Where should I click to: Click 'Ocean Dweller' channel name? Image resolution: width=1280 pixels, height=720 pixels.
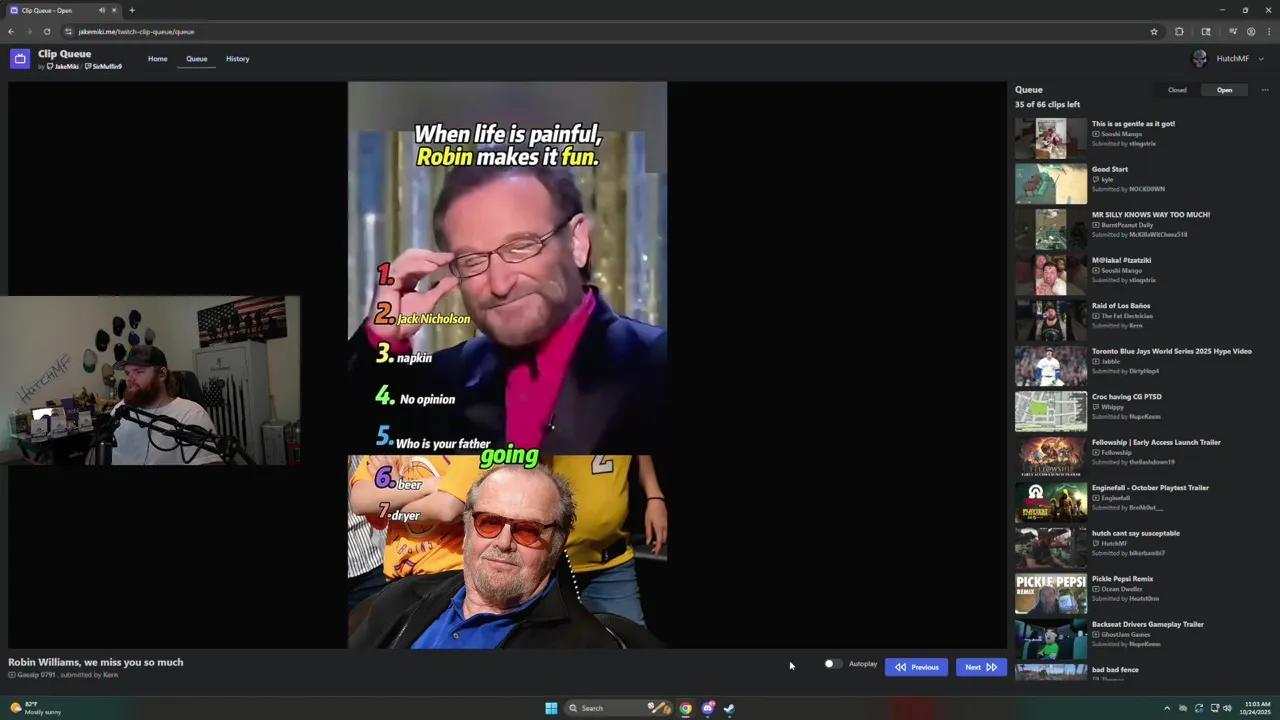[x=1122, y=589]
